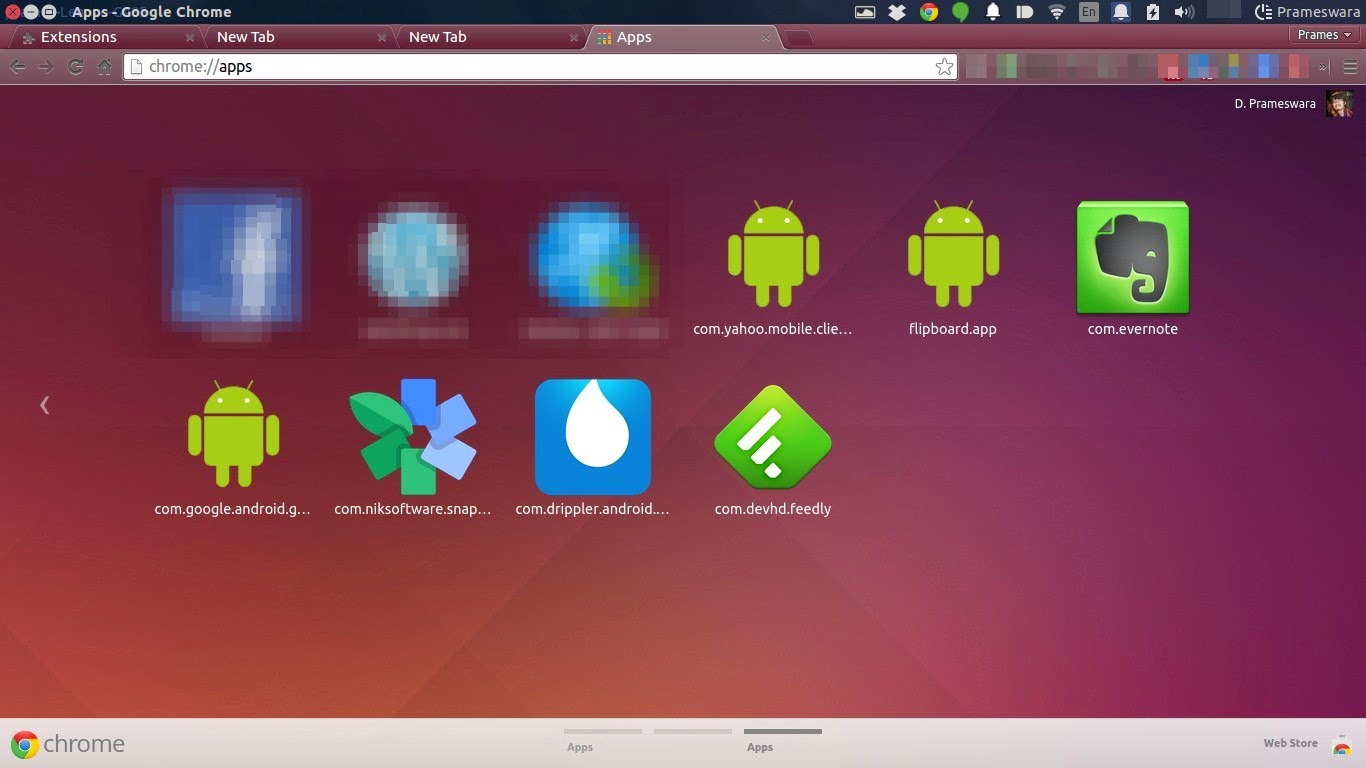Open the battery status indicator
The width and height of the screenshot is (1366, 768).
pos(1153,12)
